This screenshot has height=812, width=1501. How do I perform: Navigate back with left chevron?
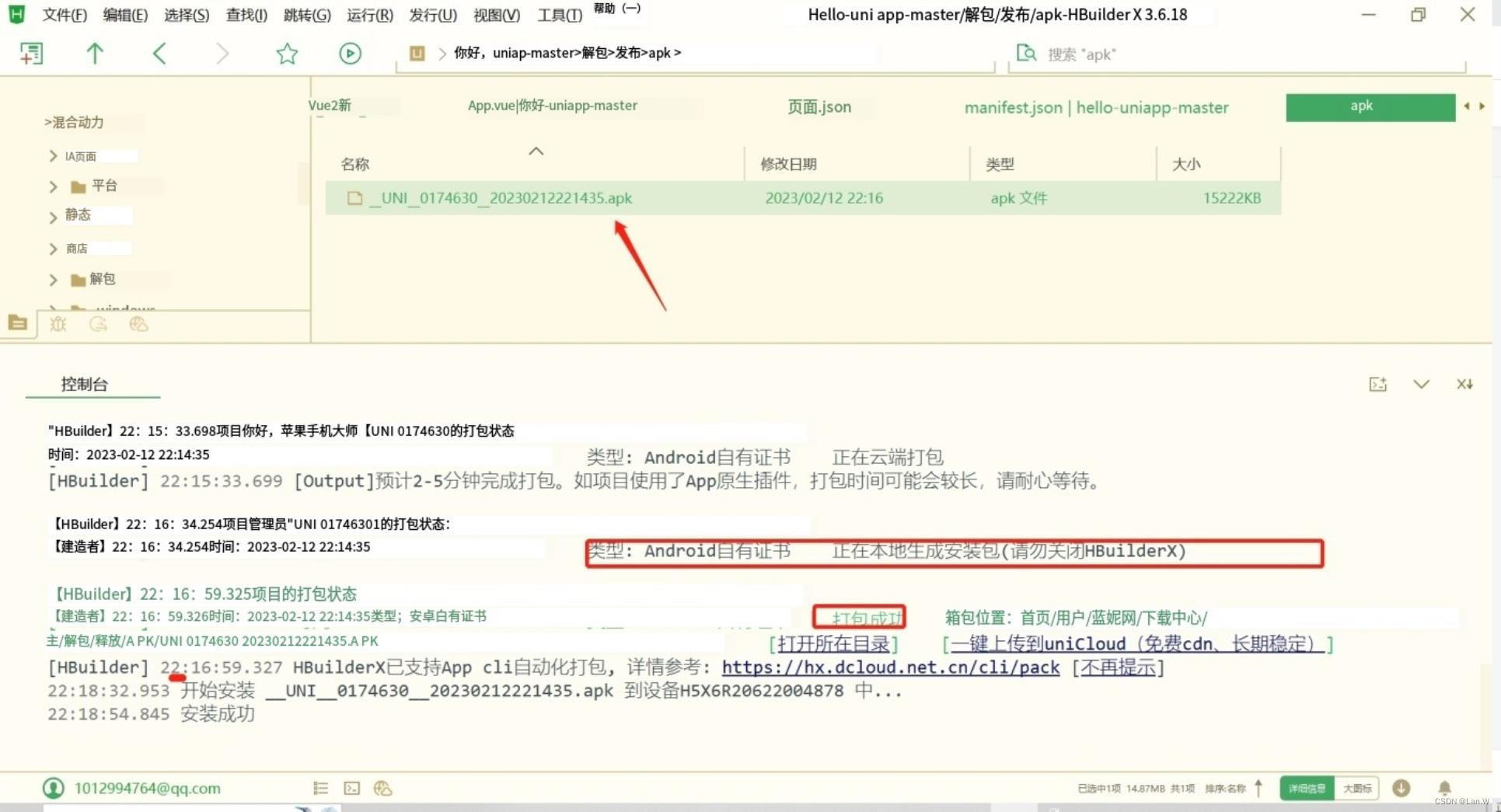click(159, 54)
